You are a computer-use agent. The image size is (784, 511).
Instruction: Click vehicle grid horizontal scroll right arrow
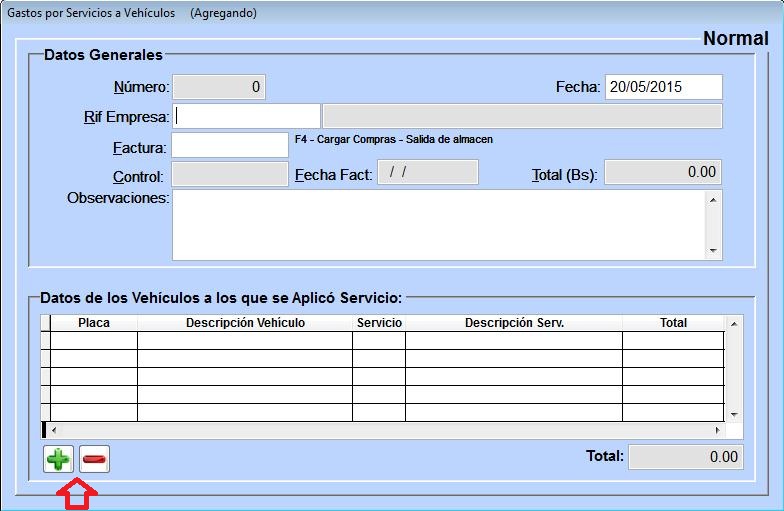tap(718, 430)
